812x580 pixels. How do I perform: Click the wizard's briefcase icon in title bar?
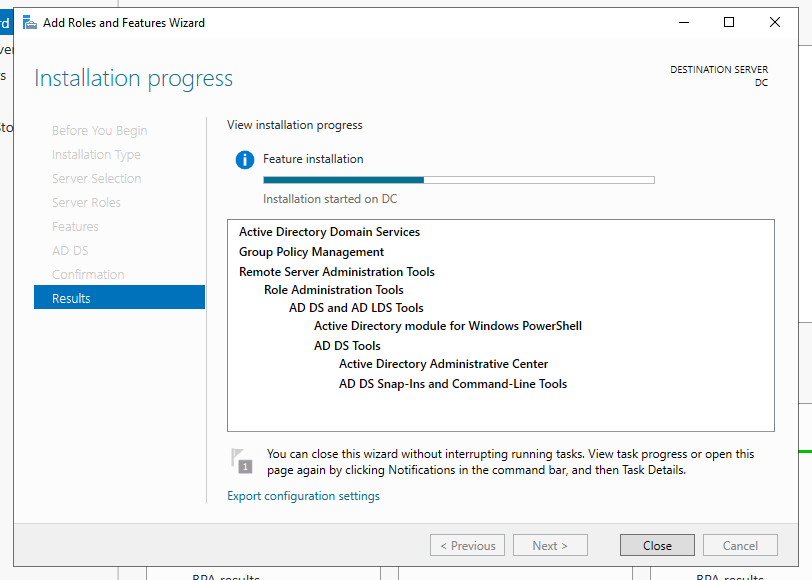click(31, 21)
